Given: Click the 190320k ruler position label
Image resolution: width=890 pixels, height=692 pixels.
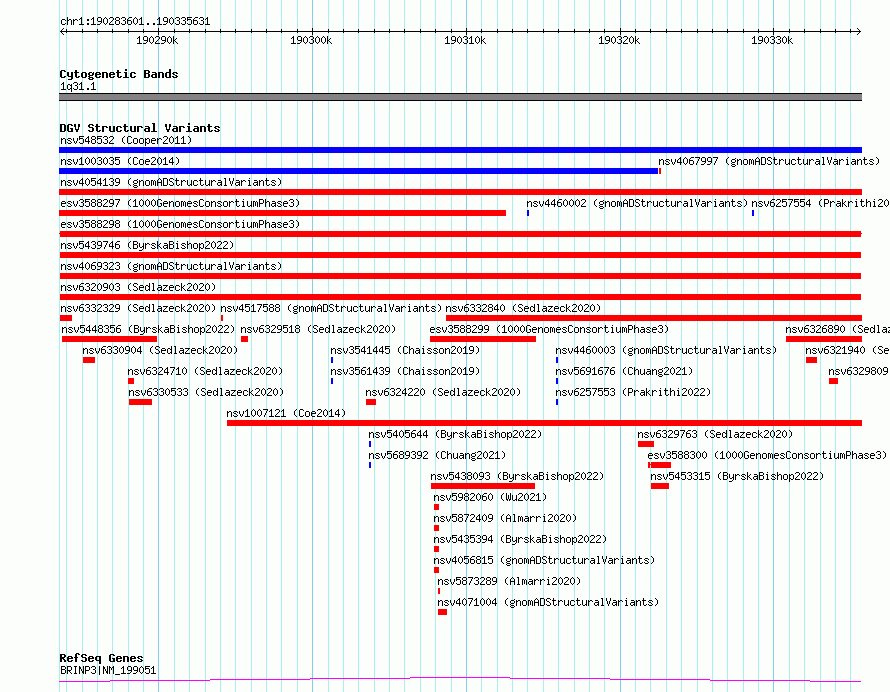Looking at the screenshot, I should pyautogui.click(x=619, y=41).
